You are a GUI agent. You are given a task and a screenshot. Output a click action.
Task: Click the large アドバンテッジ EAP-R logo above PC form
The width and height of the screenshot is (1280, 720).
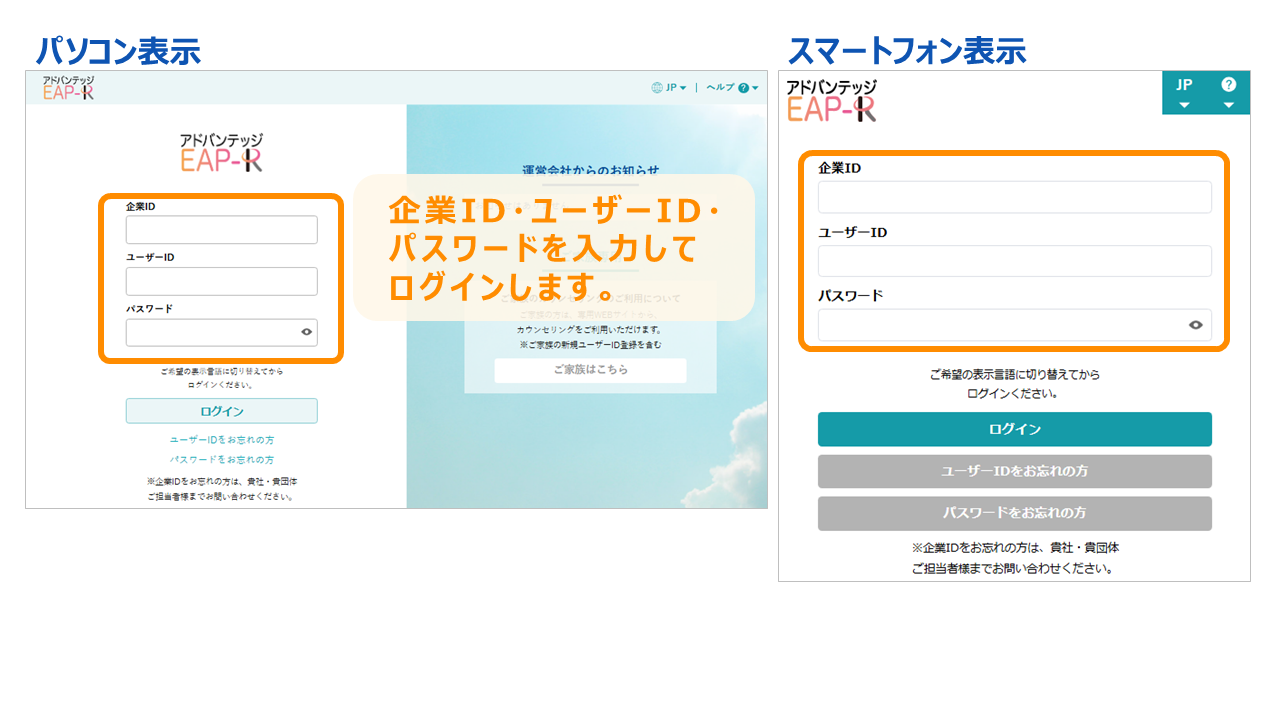(221, 153)
